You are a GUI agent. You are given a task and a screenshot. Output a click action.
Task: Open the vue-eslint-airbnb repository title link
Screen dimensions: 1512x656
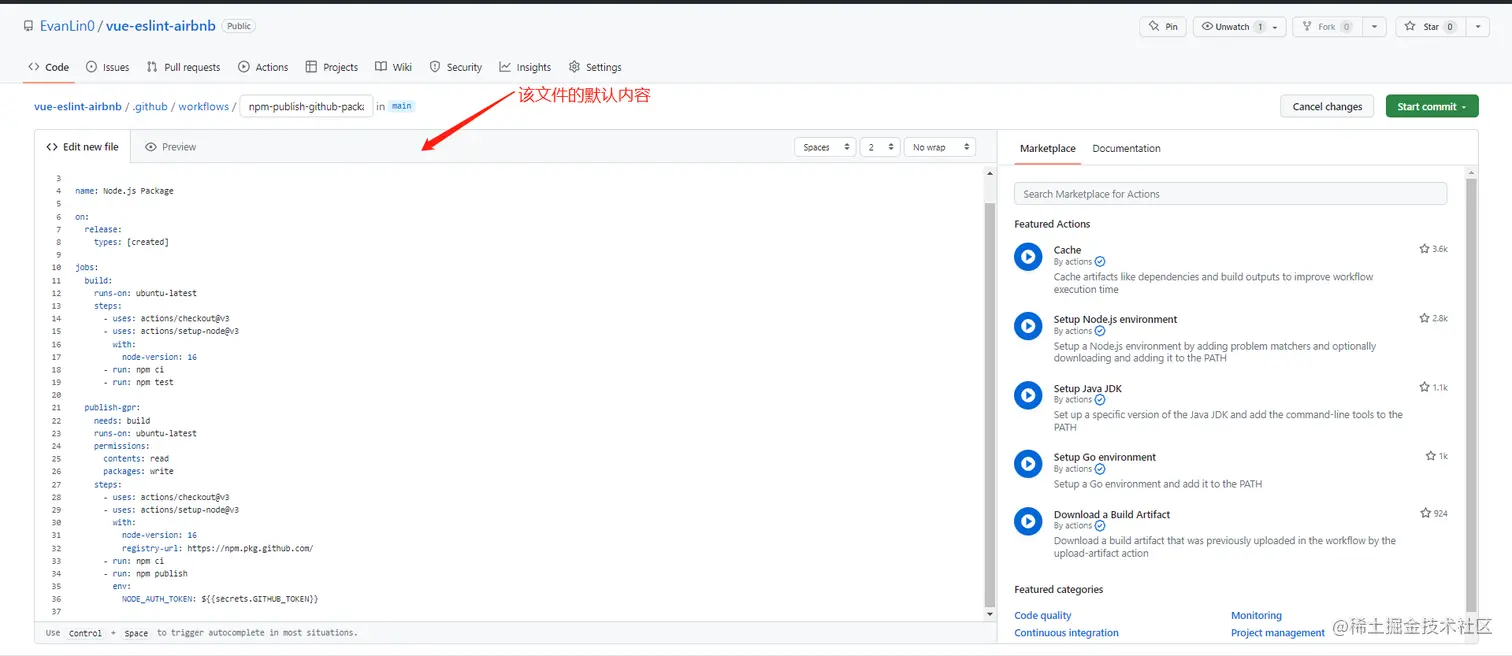(161, 26)
